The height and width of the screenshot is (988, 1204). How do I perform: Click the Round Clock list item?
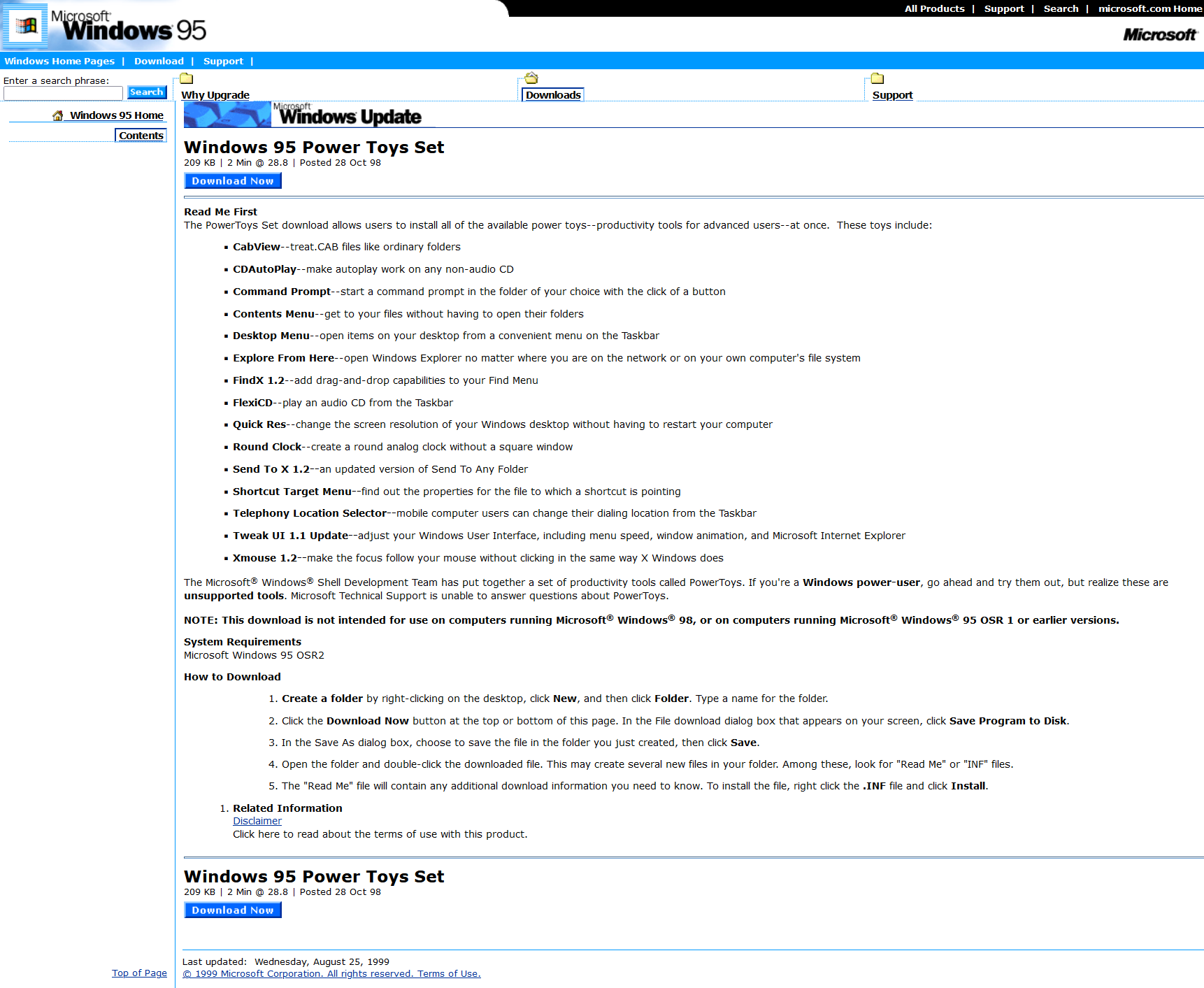click(403, 447)
